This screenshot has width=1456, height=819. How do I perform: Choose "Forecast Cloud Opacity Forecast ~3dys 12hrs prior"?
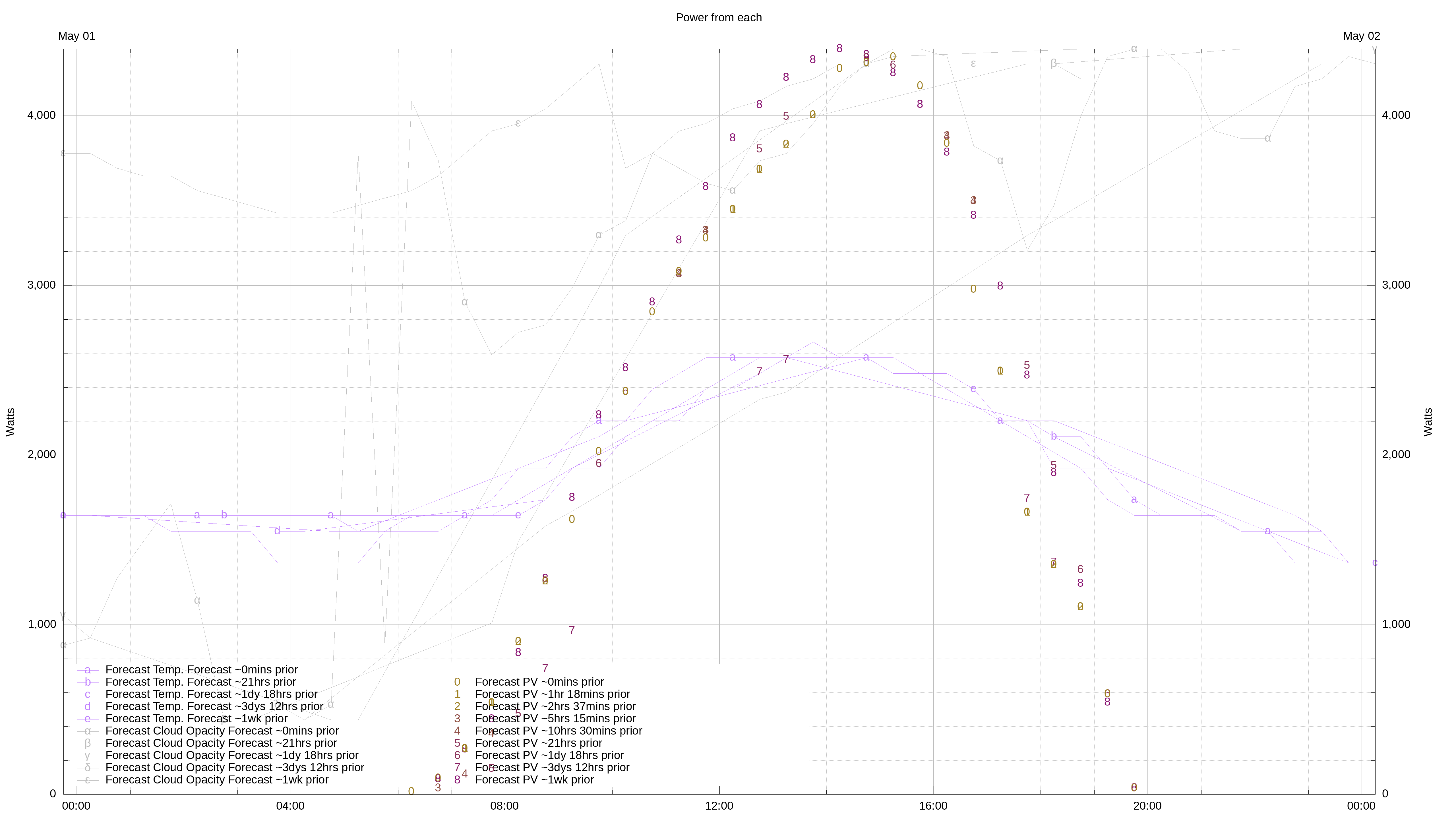[x=235, y=768]
